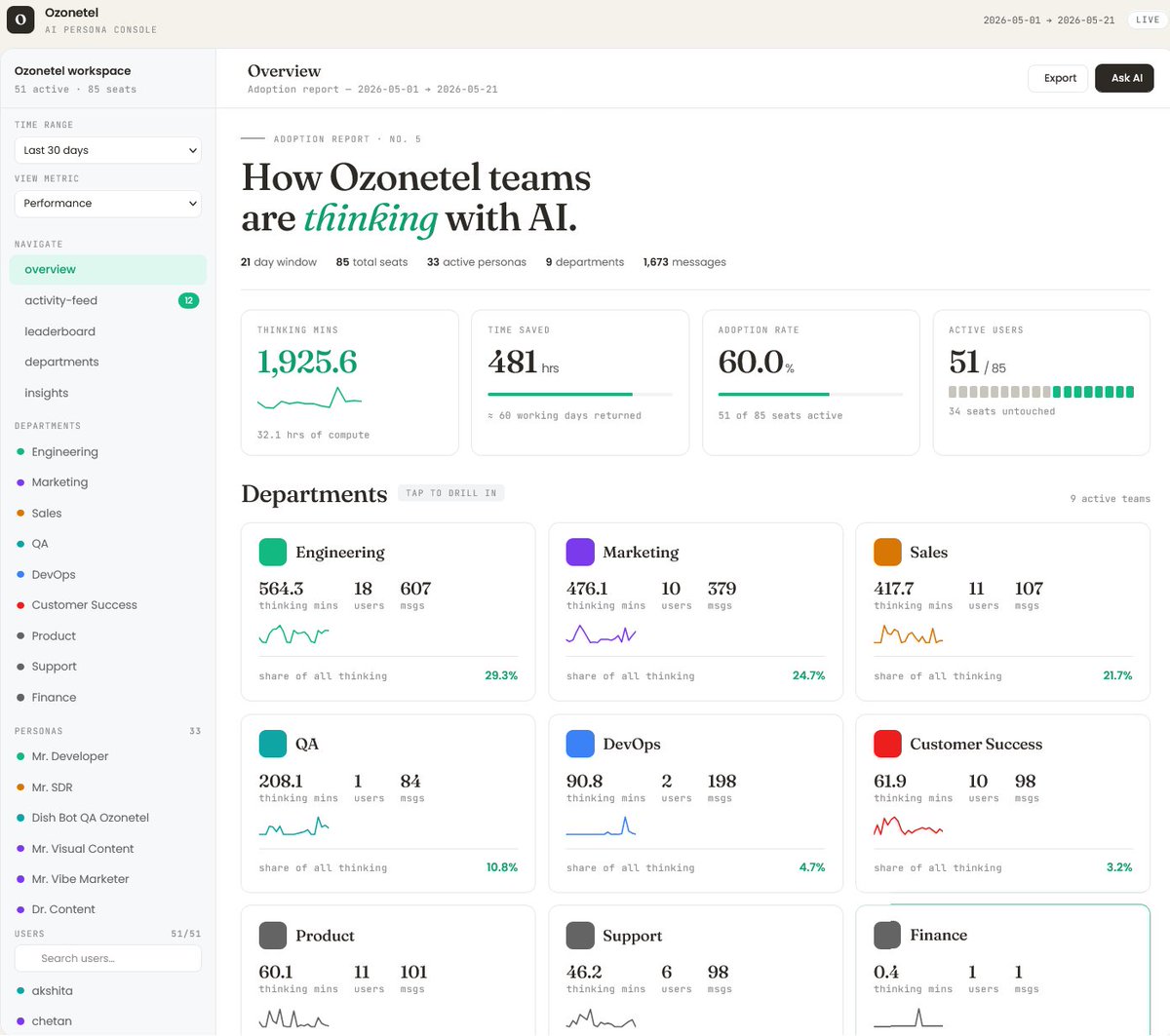Click the '33 active personas' stat
Screen dimensions: 1170x1036
click(477, 262)
